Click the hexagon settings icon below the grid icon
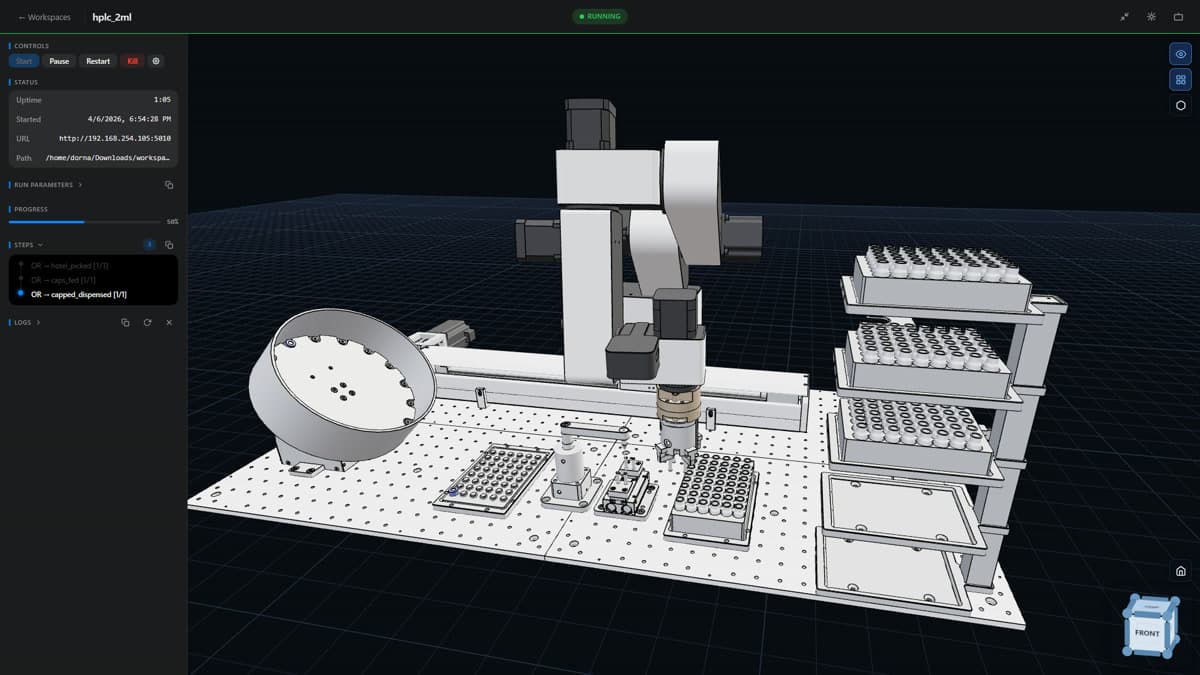Screen dimensions: 1200x675 [1180, 104]
